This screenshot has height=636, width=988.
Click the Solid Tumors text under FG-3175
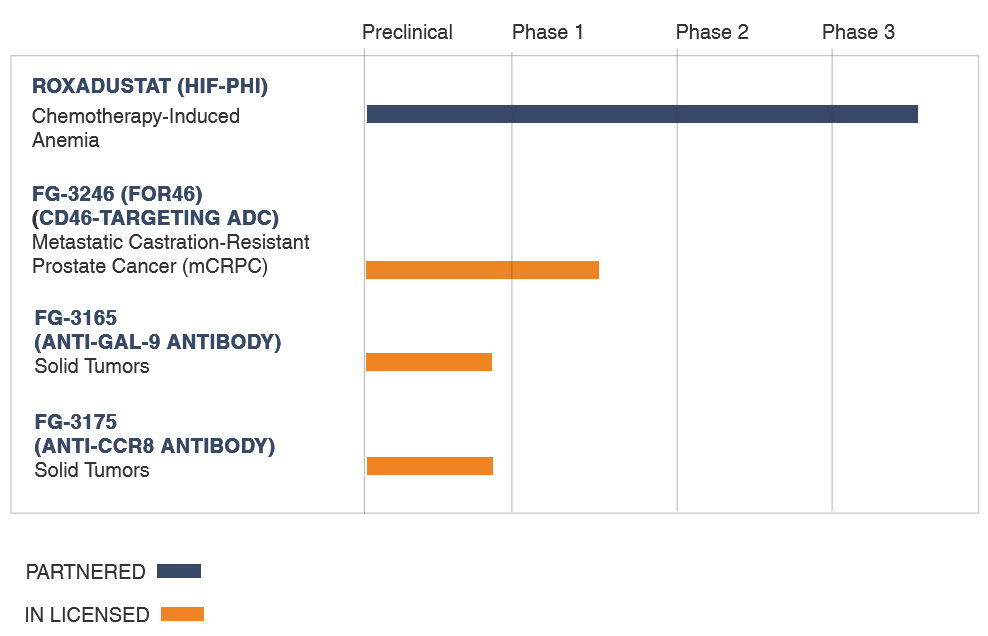click(92, 470)
